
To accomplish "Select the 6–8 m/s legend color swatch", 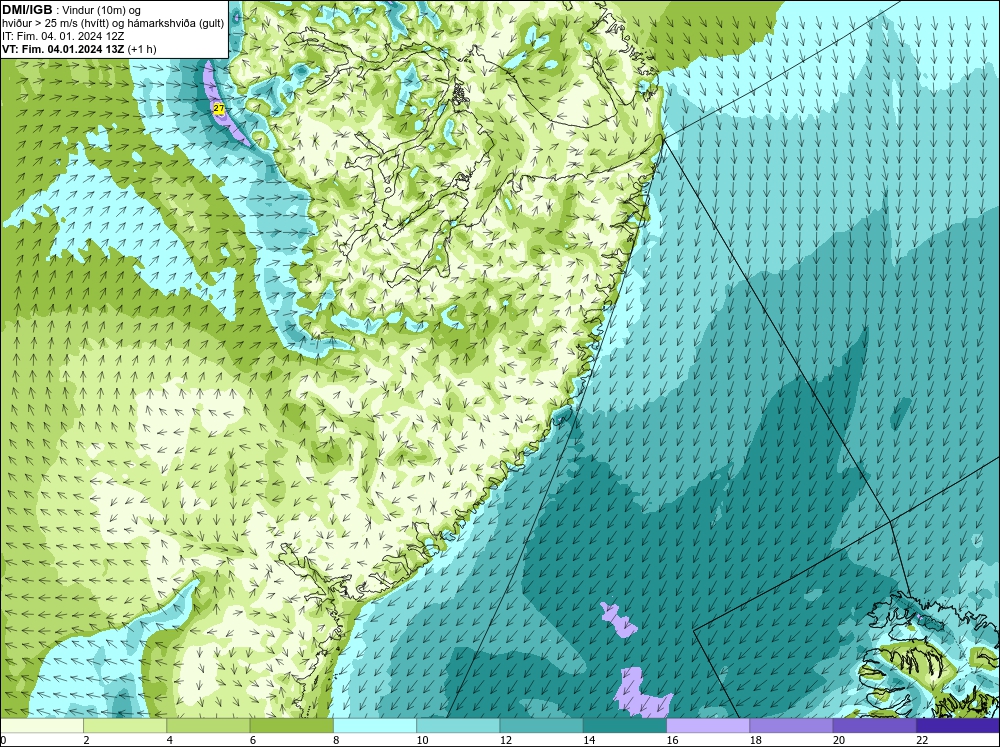I will click(x=291, y=726).
